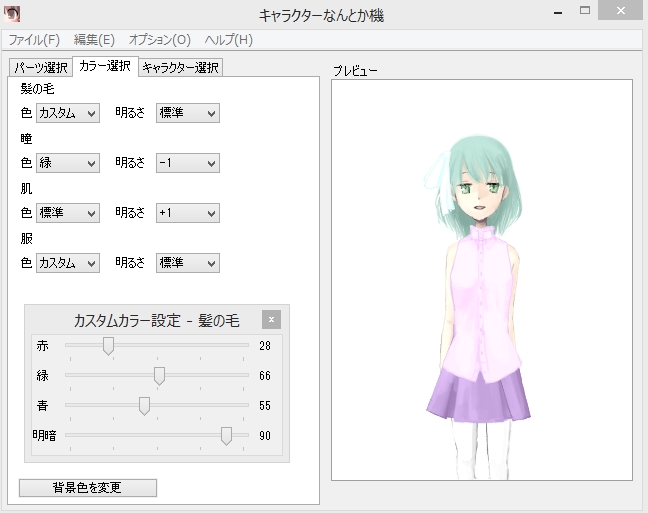Switch to the キャラクター選択 tab
The image size is (648, 513).
pos(180,68)
